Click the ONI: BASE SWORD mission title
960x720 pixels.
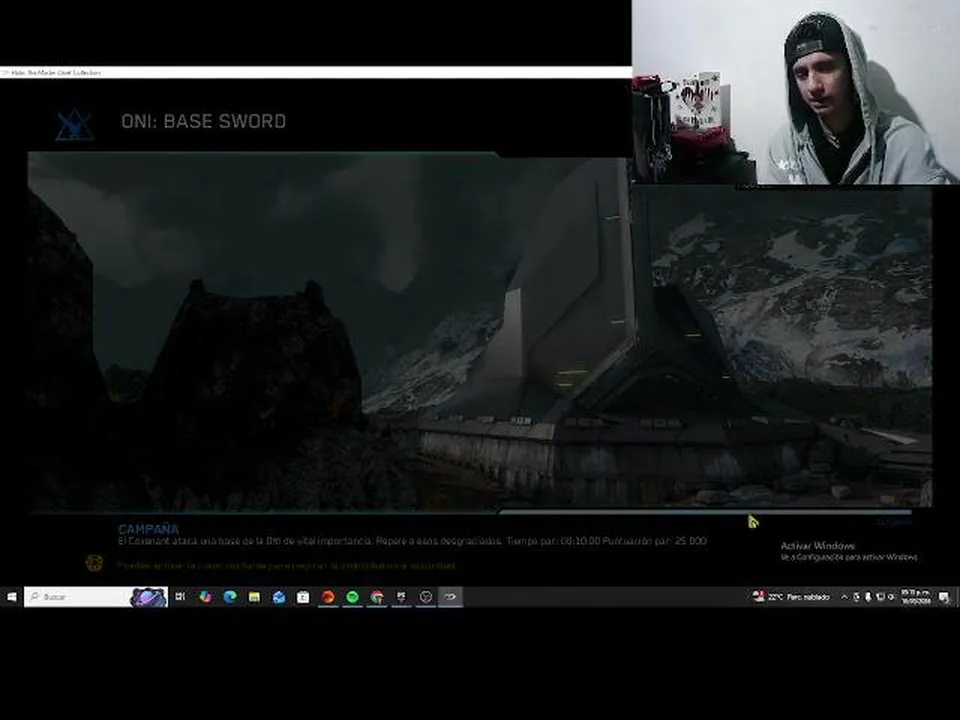(x=204, y=121)
